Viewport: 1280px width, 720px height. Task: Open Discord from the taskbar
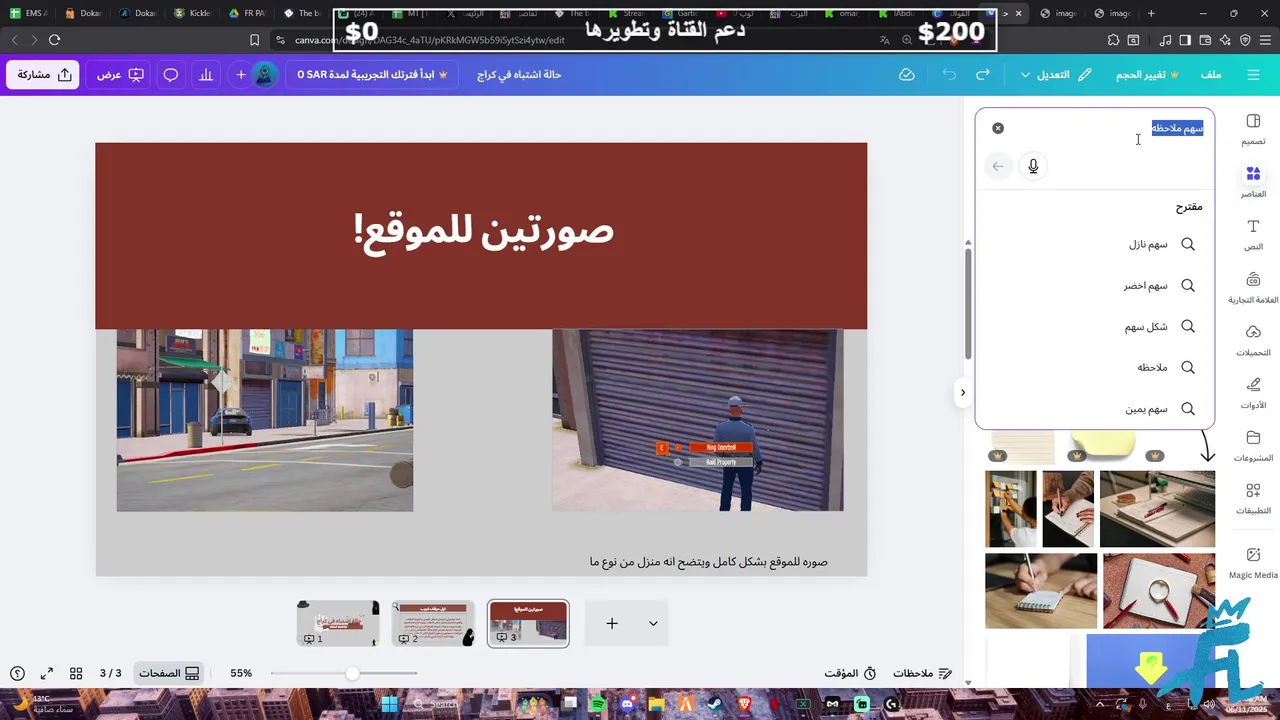627,704
